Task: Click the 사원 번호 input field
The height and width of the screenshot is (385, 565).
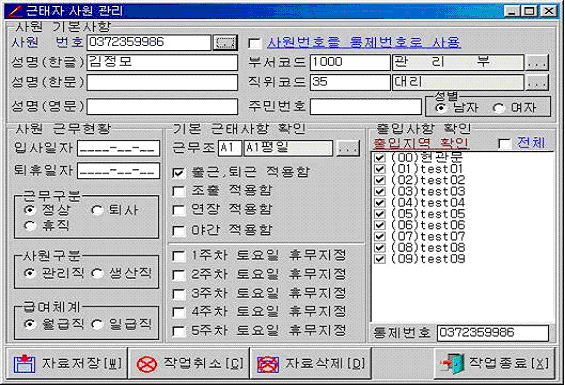Action: pos(148,43)
